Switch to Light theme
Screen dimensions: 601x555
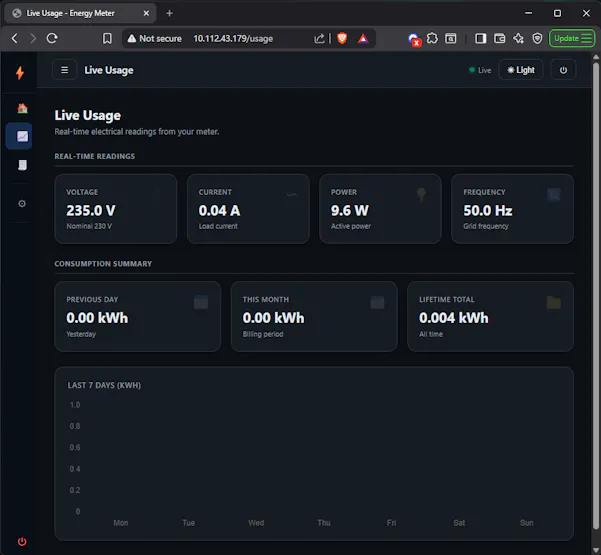coord(521,70)
